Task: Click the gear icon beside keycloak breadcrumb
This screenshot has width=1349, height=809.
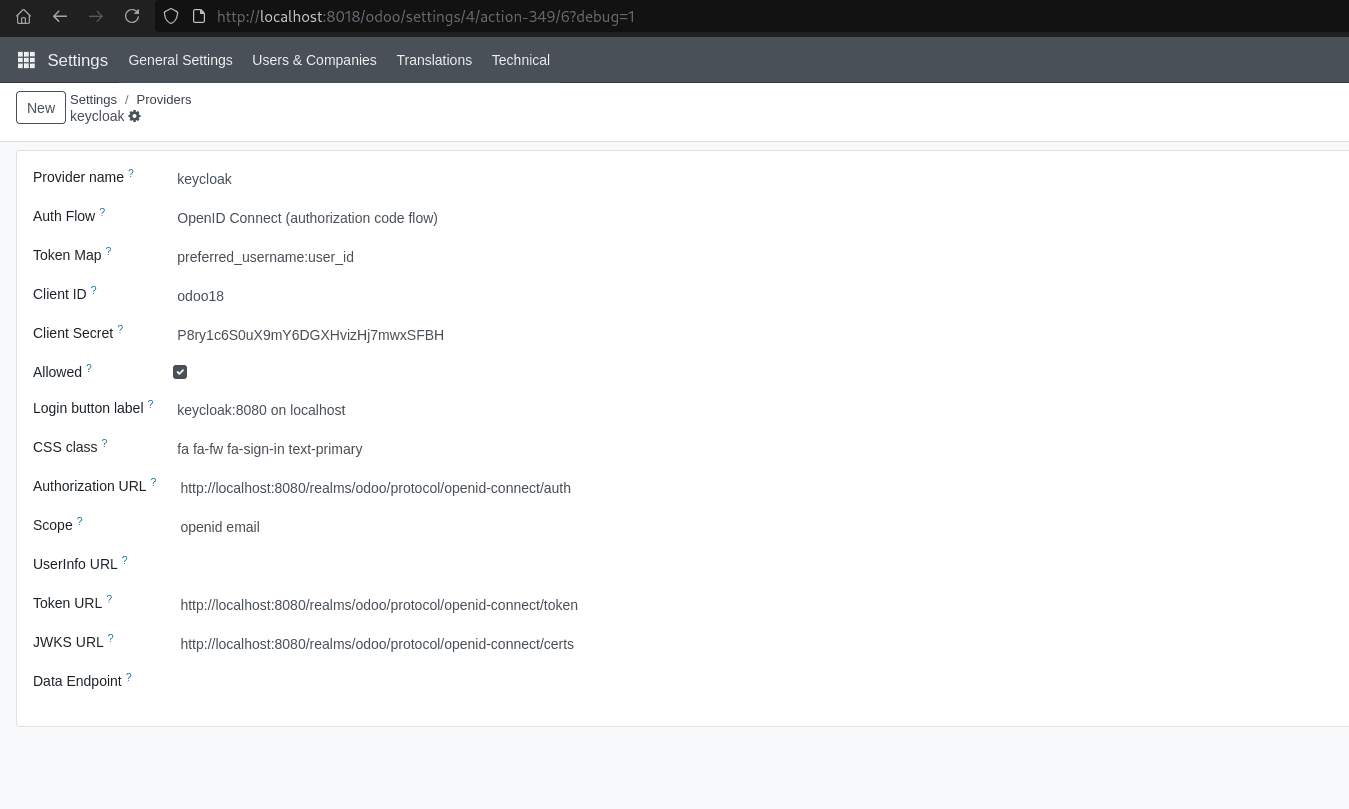Action: point(135,116)
